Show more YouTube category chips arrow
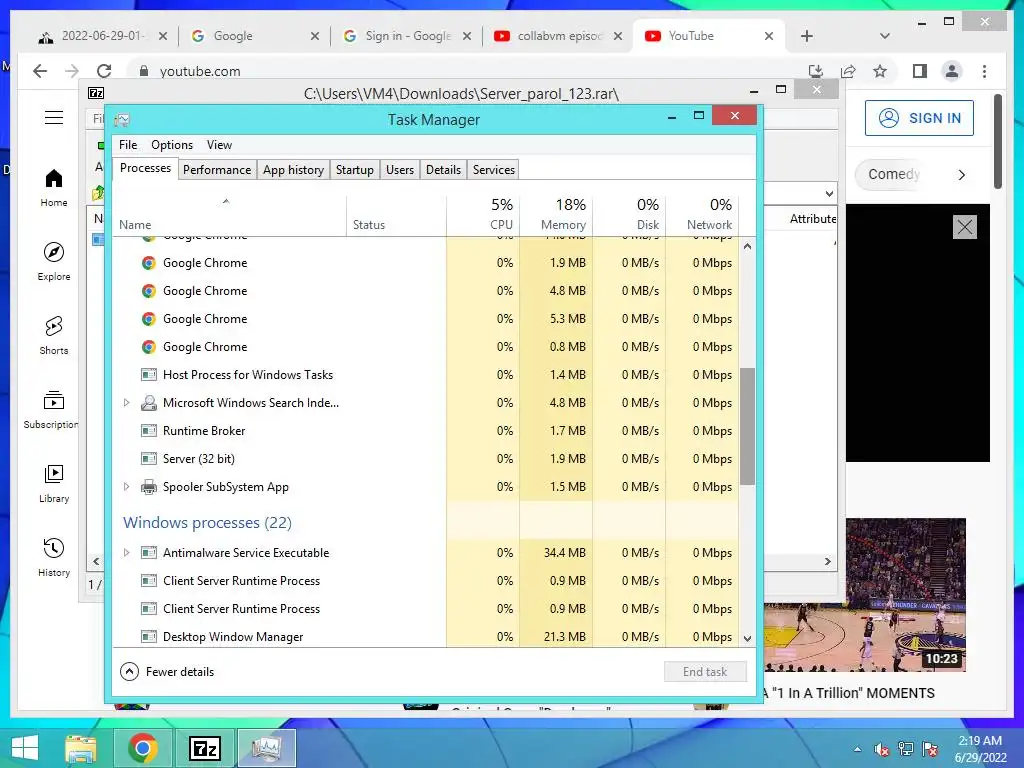This screenshot has height=768, width=1024. (961, 174)
